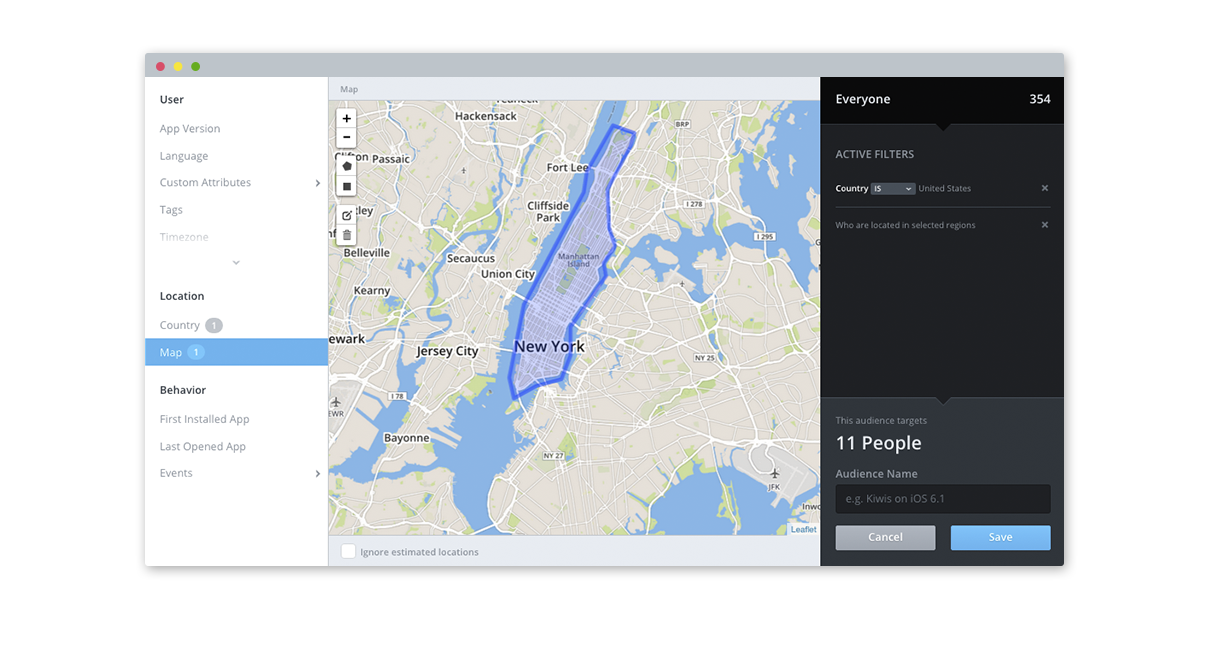Click the Hackensack map label

(486, 116)
